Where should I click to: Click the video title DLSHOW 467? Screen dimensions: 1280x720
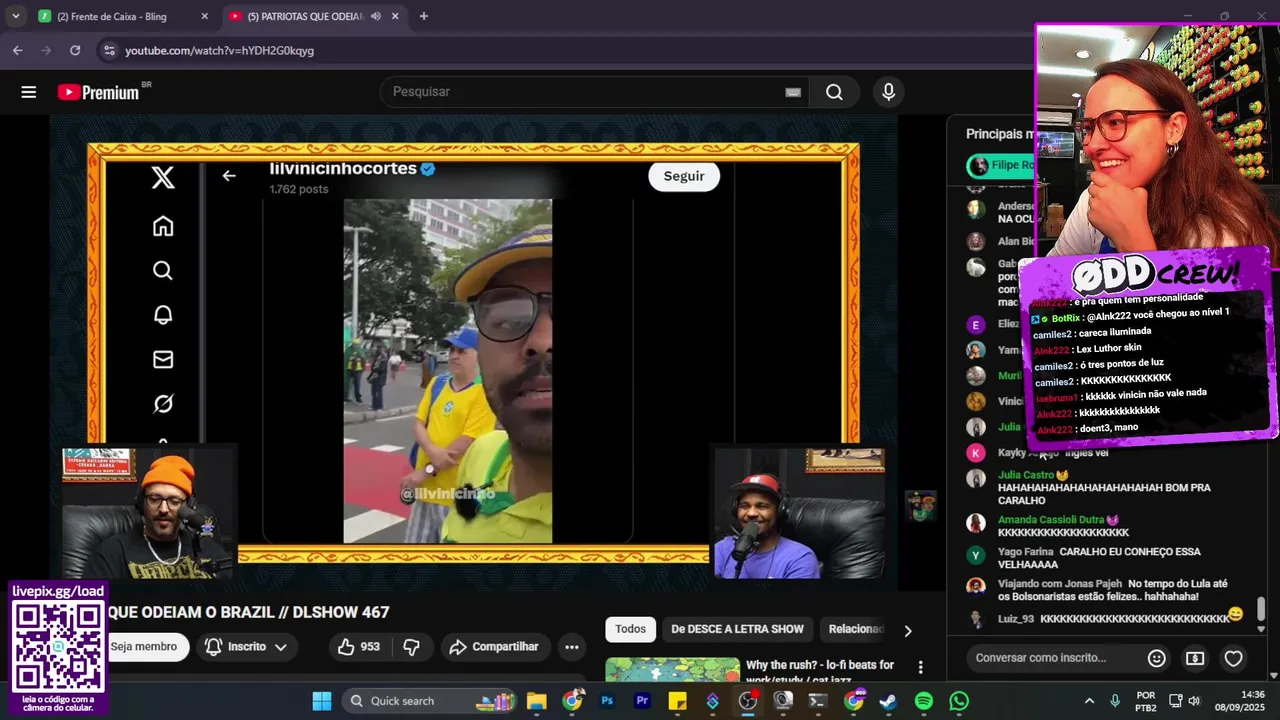click(248, 612)
